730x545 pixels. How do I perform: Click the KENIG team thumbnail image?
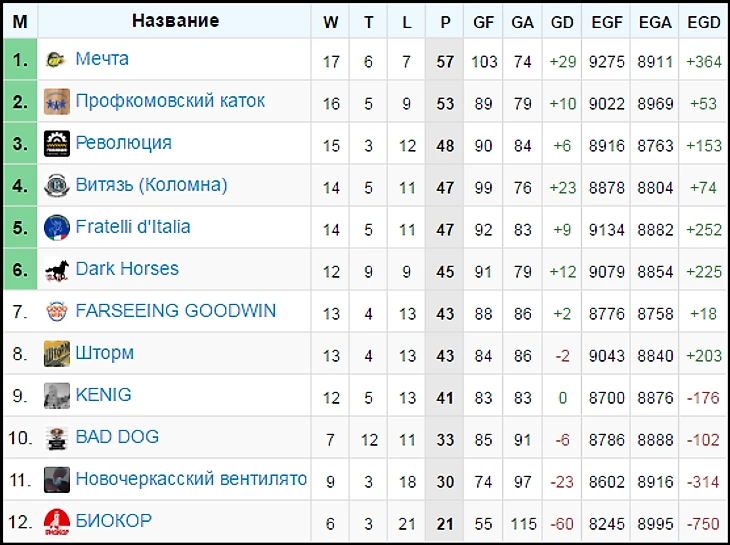coord(57,396)
